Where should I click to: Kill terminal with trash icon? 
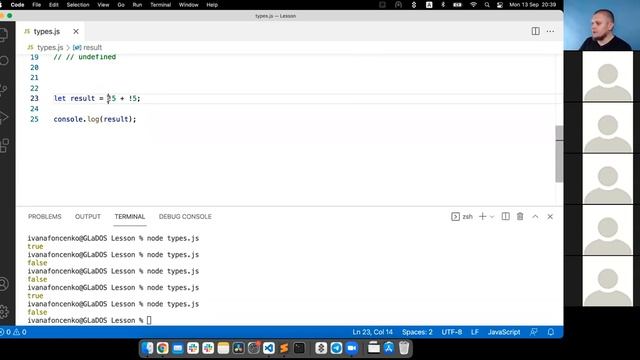(520, 216)
